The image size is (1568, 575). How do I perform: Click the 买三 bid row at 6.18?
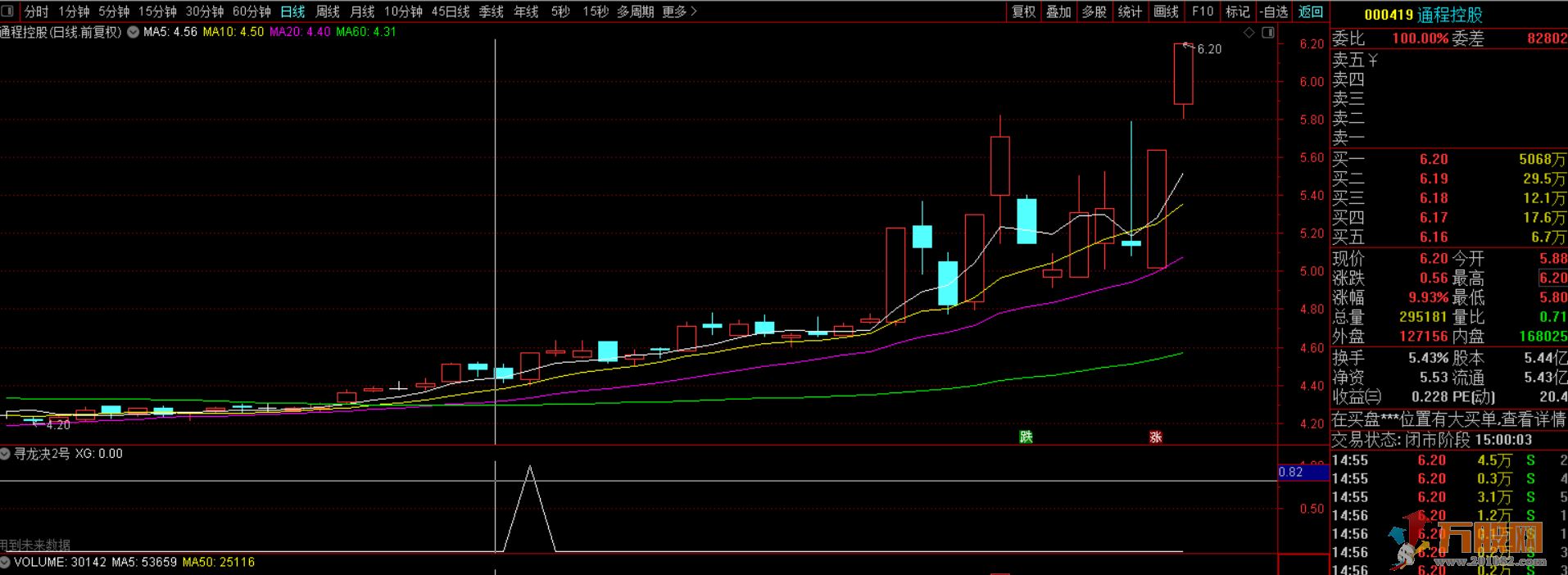pyautogui.click(x=1449, y=198)
